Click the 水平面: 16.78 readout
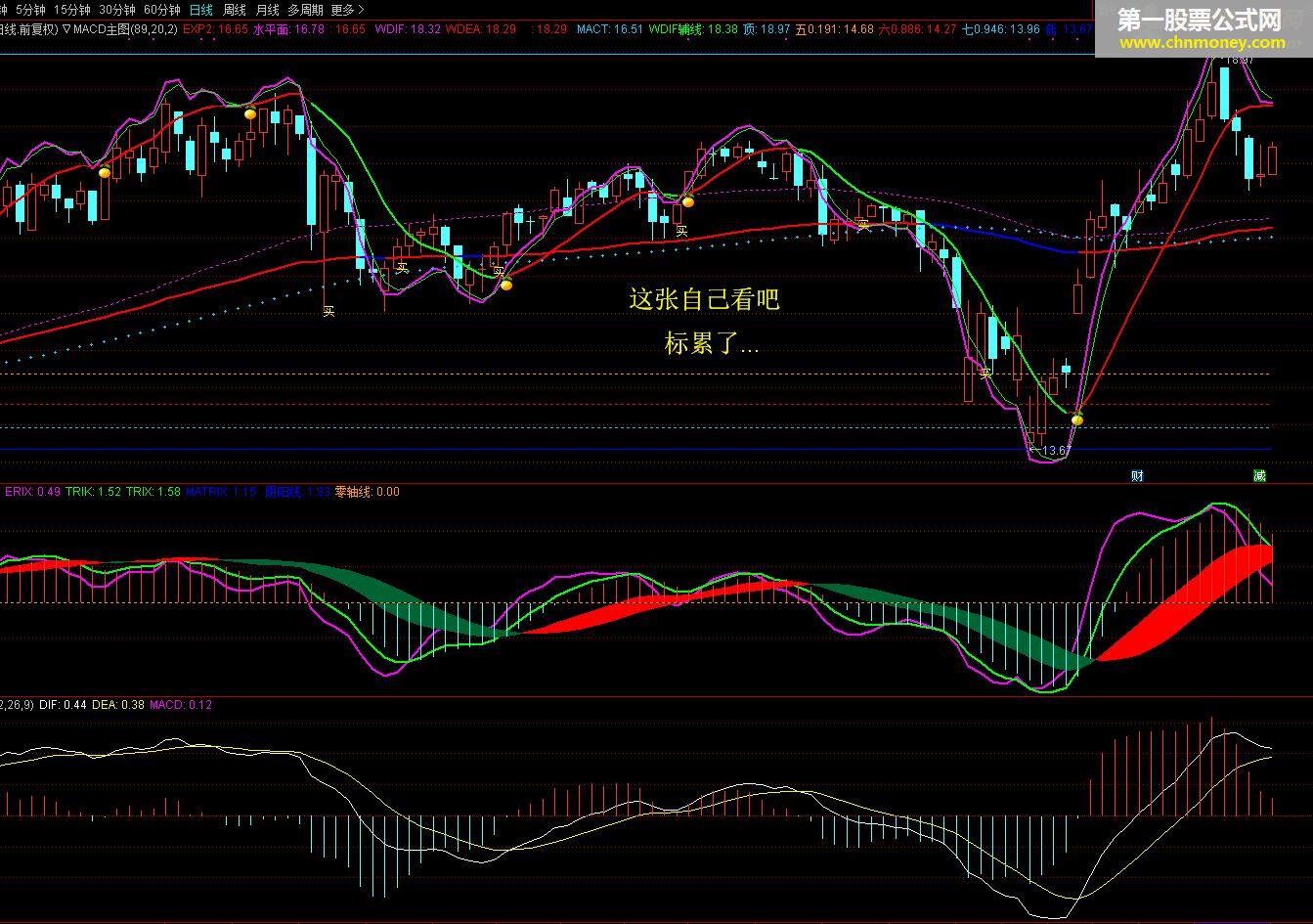 pyautogui.click(x=288, y=29)
